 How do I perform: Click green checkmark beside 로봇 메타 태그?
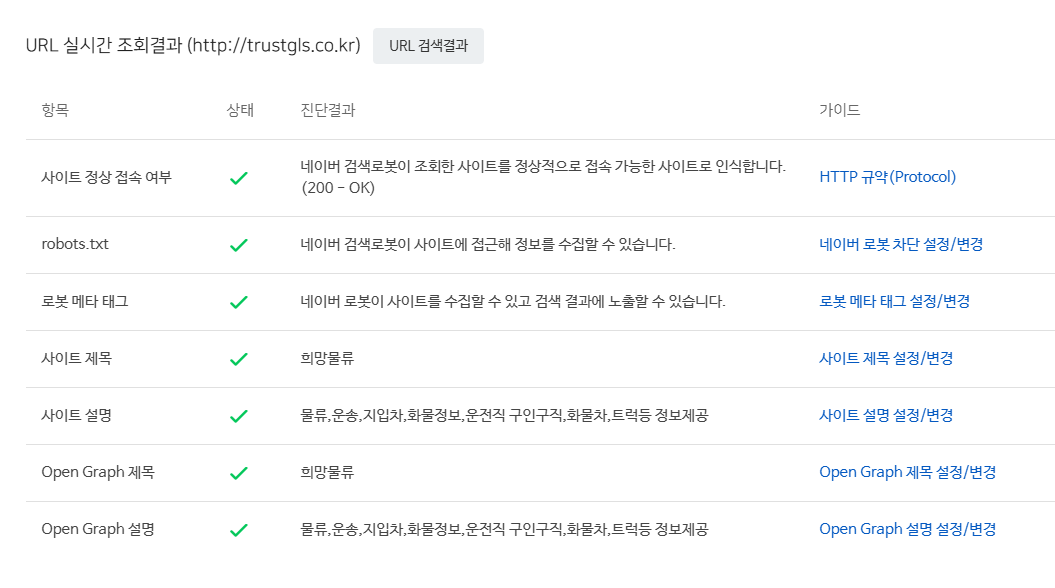point(239,301)
